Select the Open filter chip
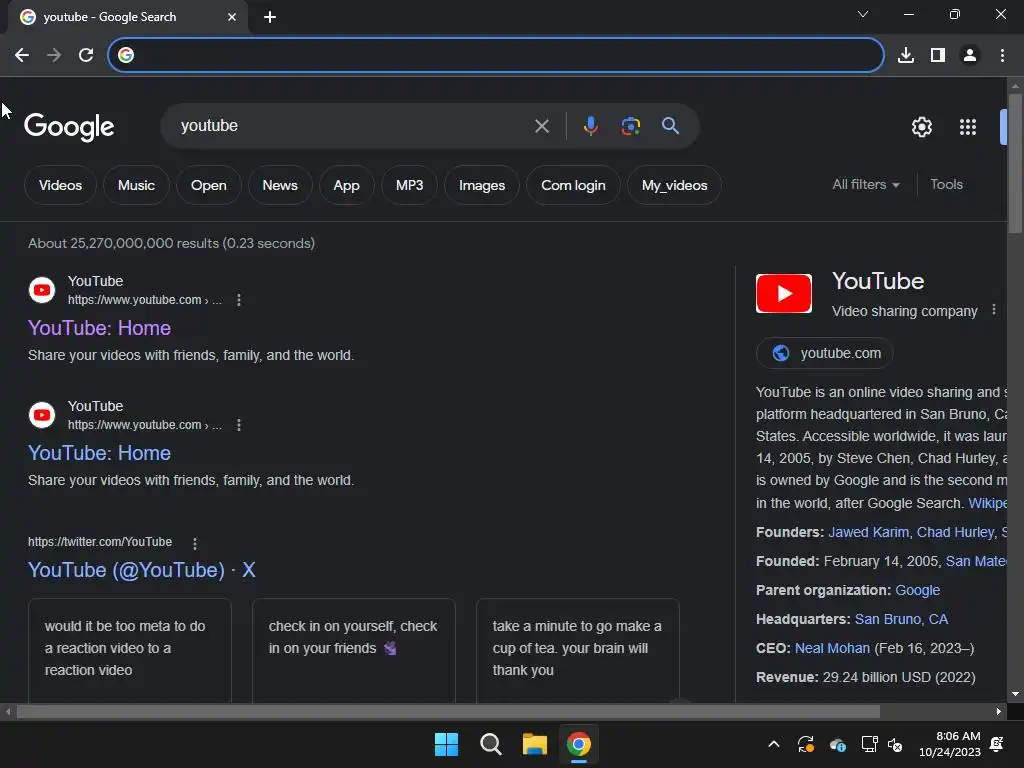The width and height of the screenshot is (1024, 768). (208, 185)
